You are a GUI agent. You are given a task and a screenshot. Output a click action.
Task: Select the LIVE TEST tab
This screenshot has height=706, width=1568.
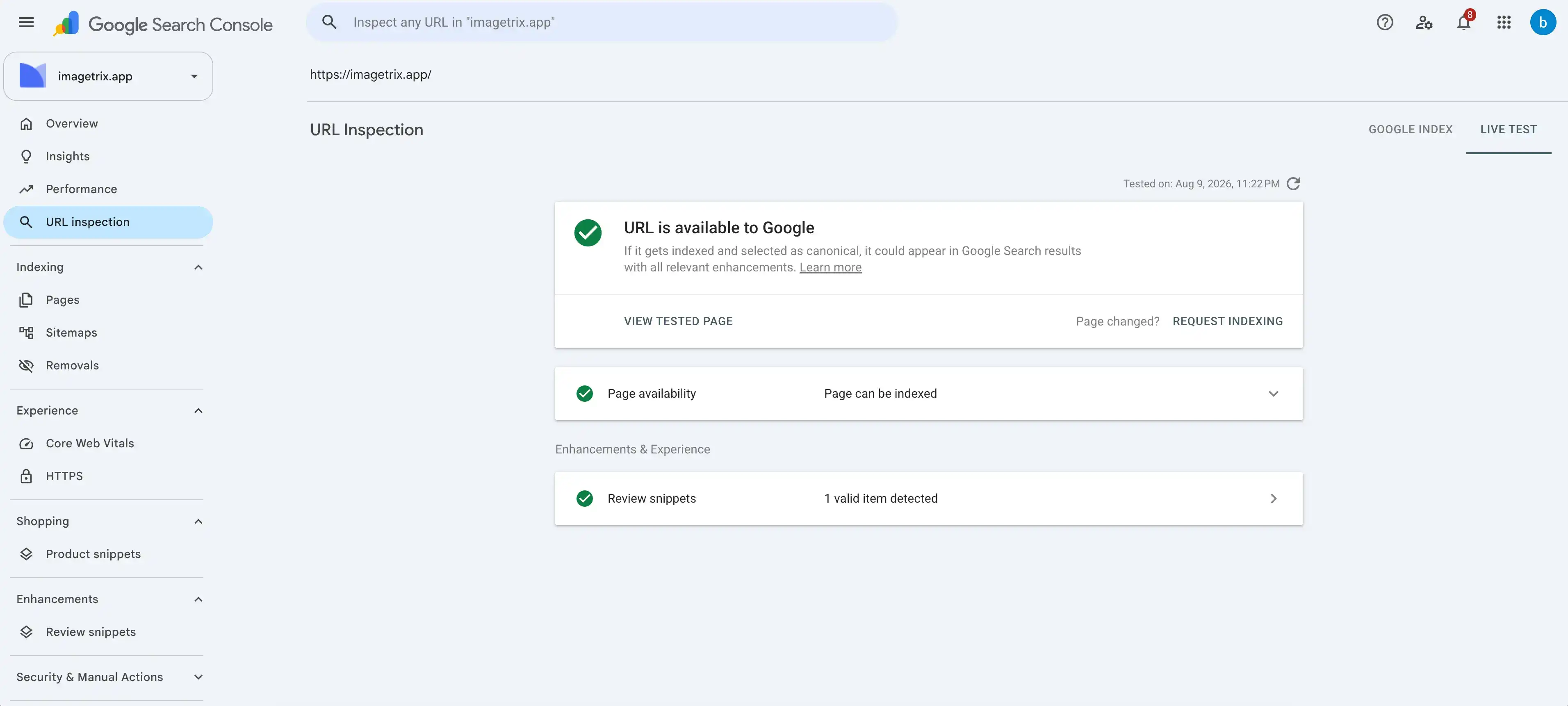(x=1509, y=130)
